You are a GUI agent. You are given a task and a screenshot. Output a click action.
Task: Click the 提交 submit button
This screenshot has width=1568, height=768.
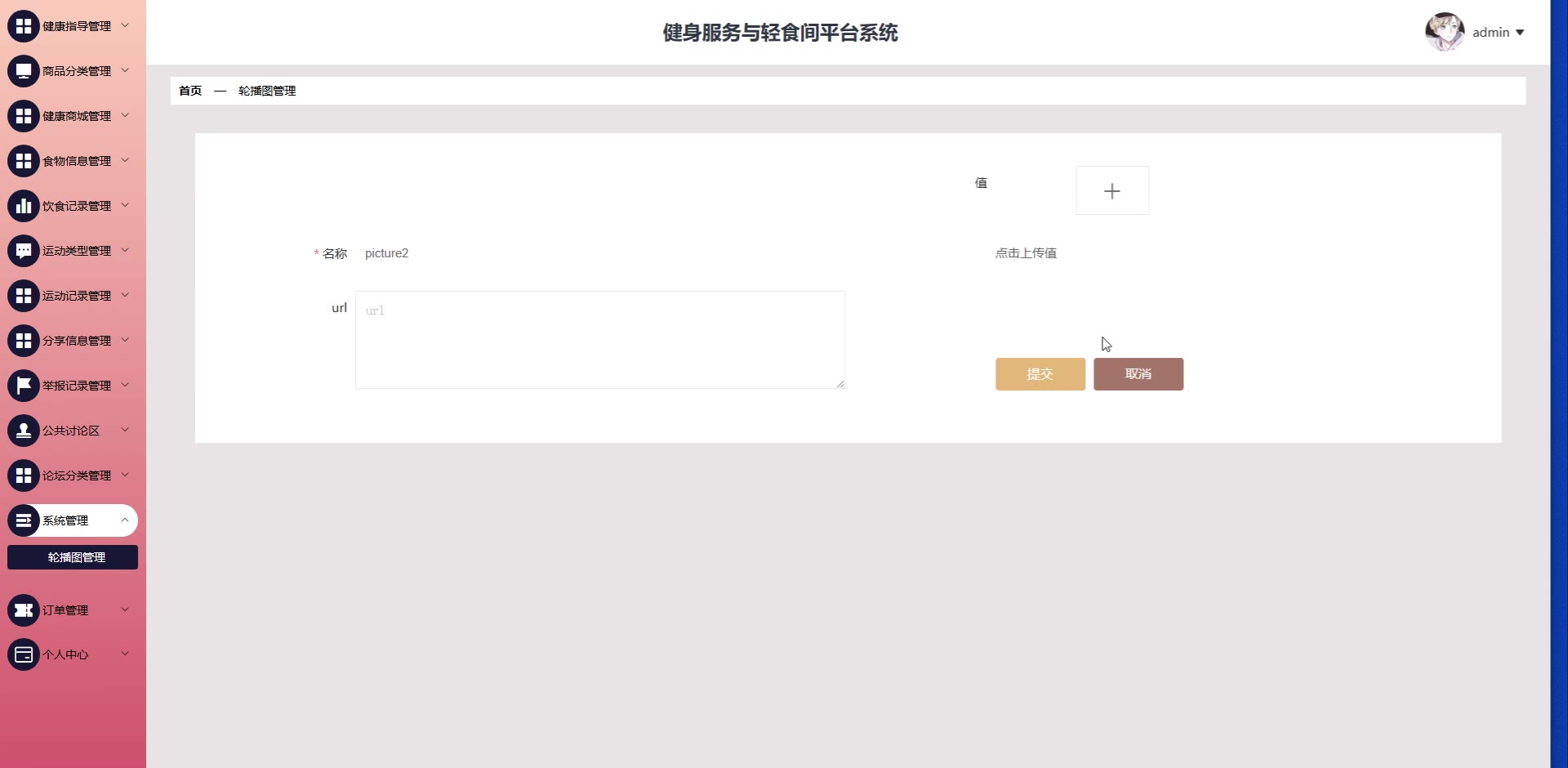click(x=1040, y=374)
